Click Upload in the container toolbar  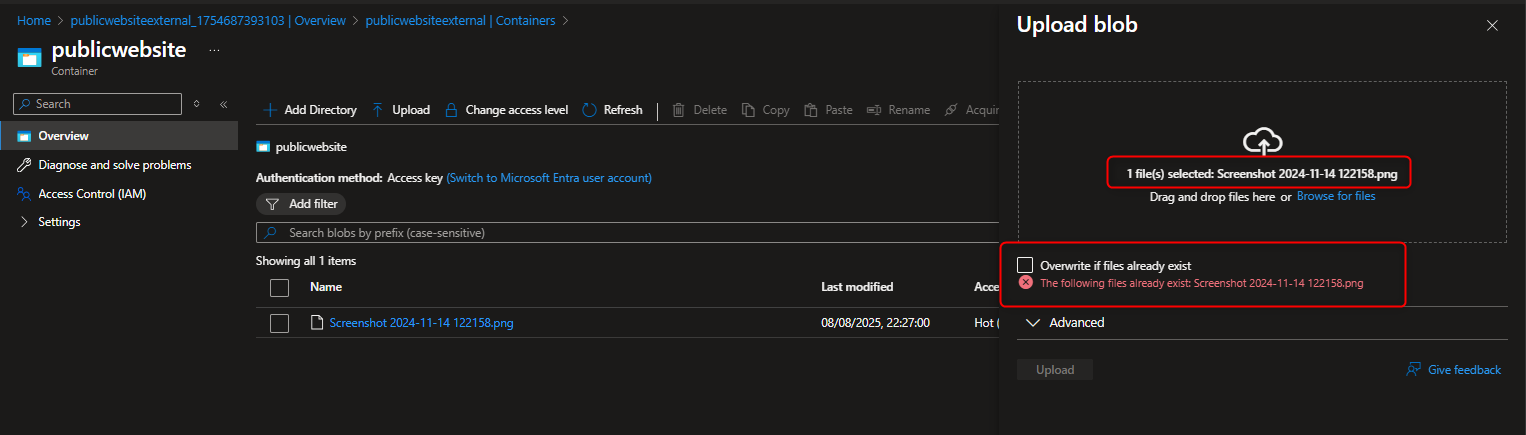tap(400, 110)
